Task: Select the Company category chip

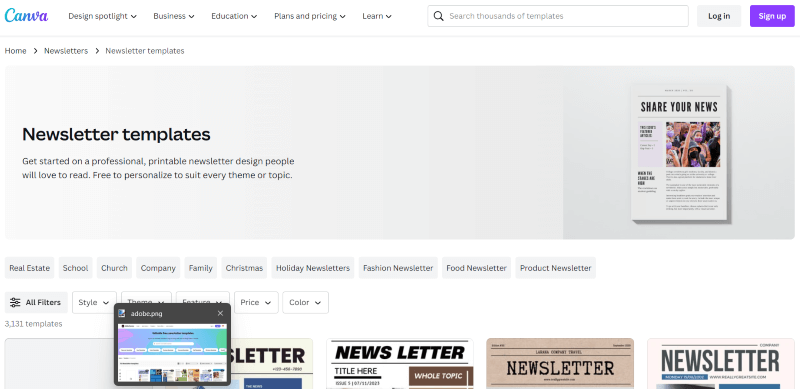Action: click(158, 268)
